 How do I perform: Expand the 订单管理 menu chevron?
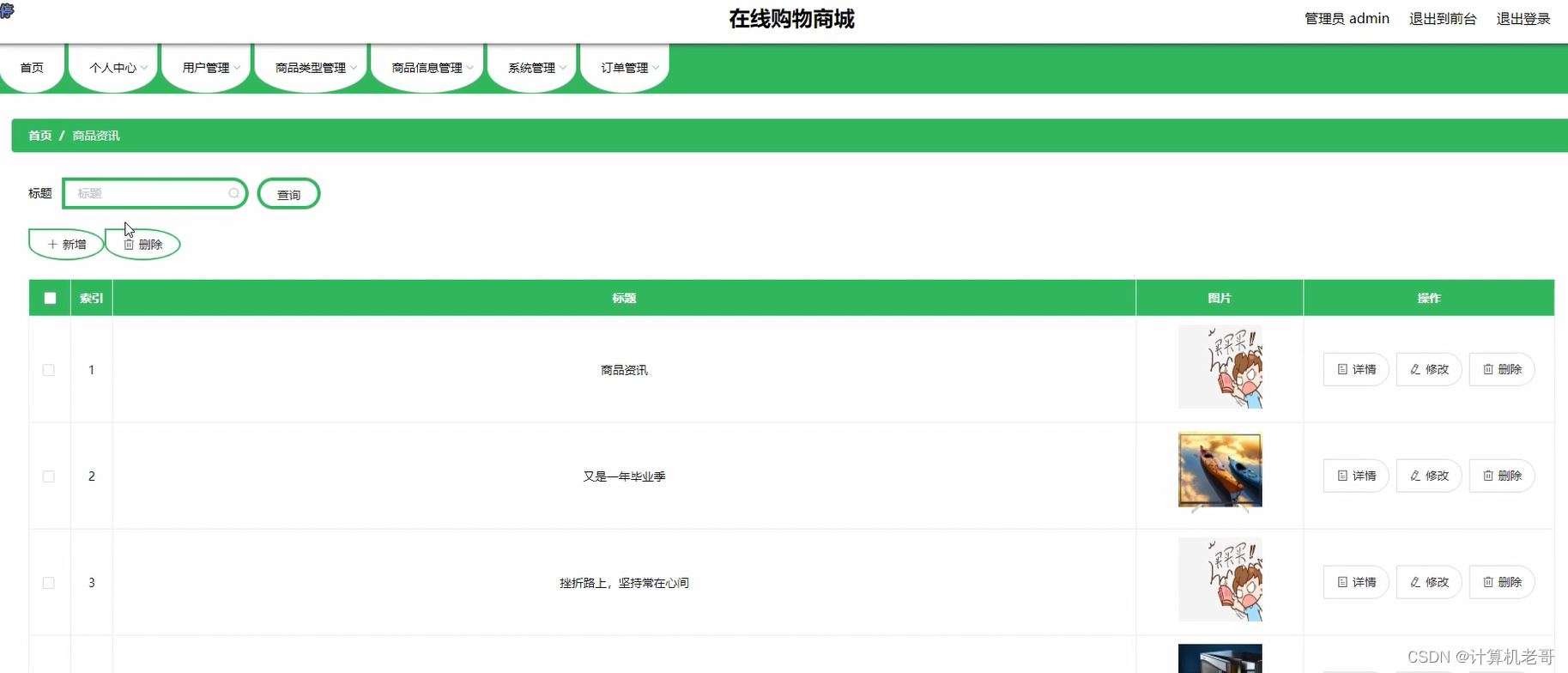click(x=656, y=68)
